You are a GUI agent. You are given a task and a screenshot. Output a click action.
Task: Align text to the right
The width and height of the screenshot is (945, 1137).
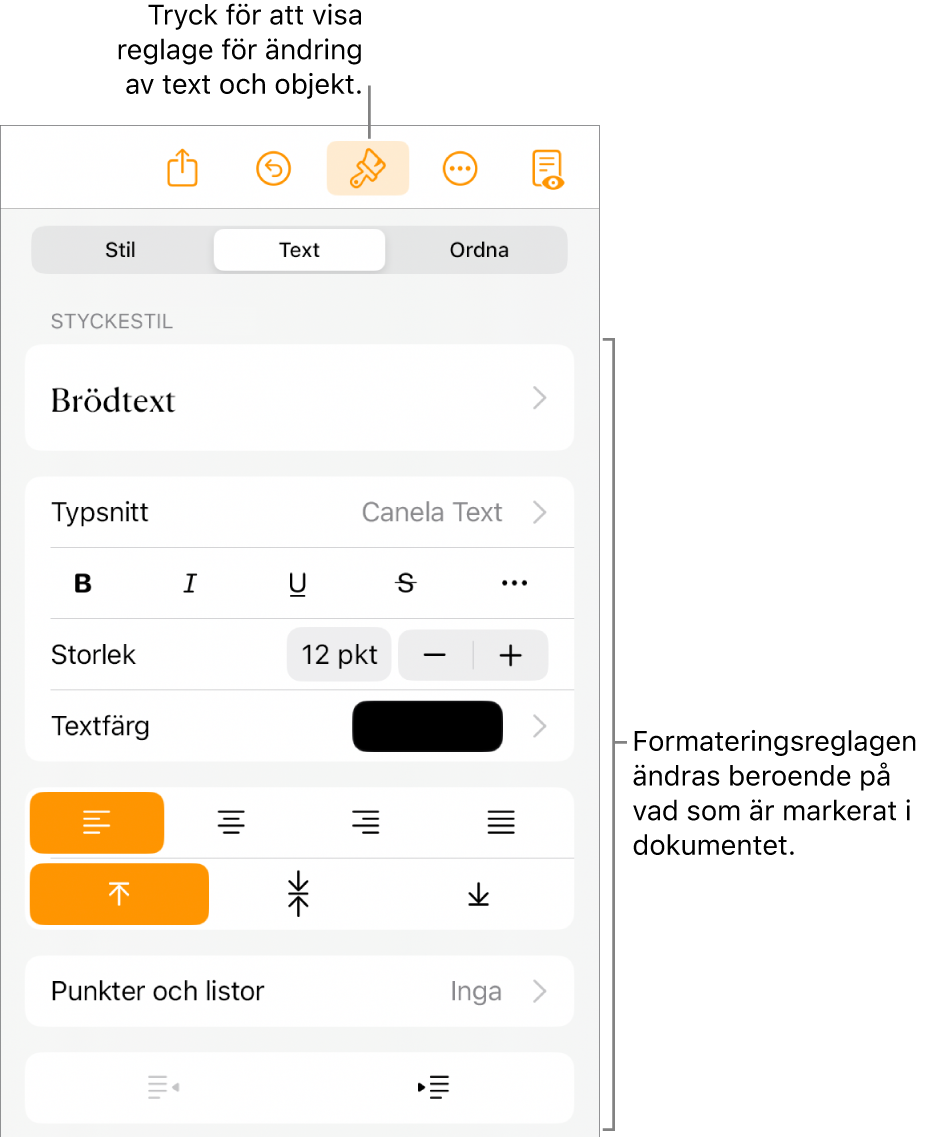tap(366, 822)
